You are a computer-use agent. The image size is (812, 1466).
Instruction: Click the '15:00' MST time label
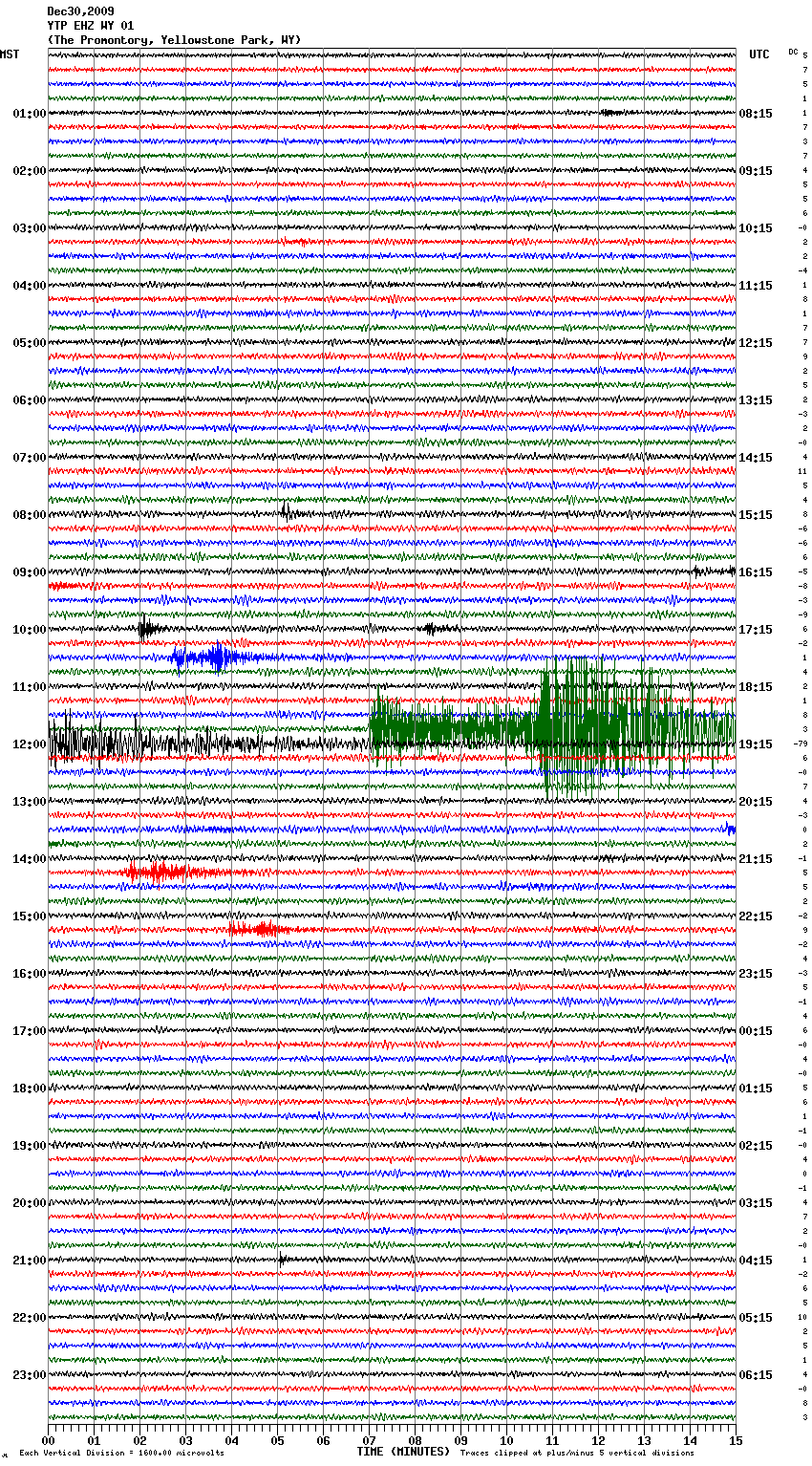pos(30,916)
